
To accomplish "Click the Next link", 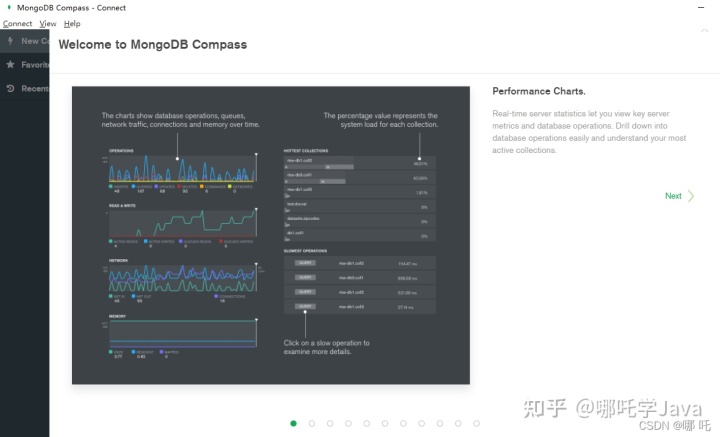I will 673,196.
